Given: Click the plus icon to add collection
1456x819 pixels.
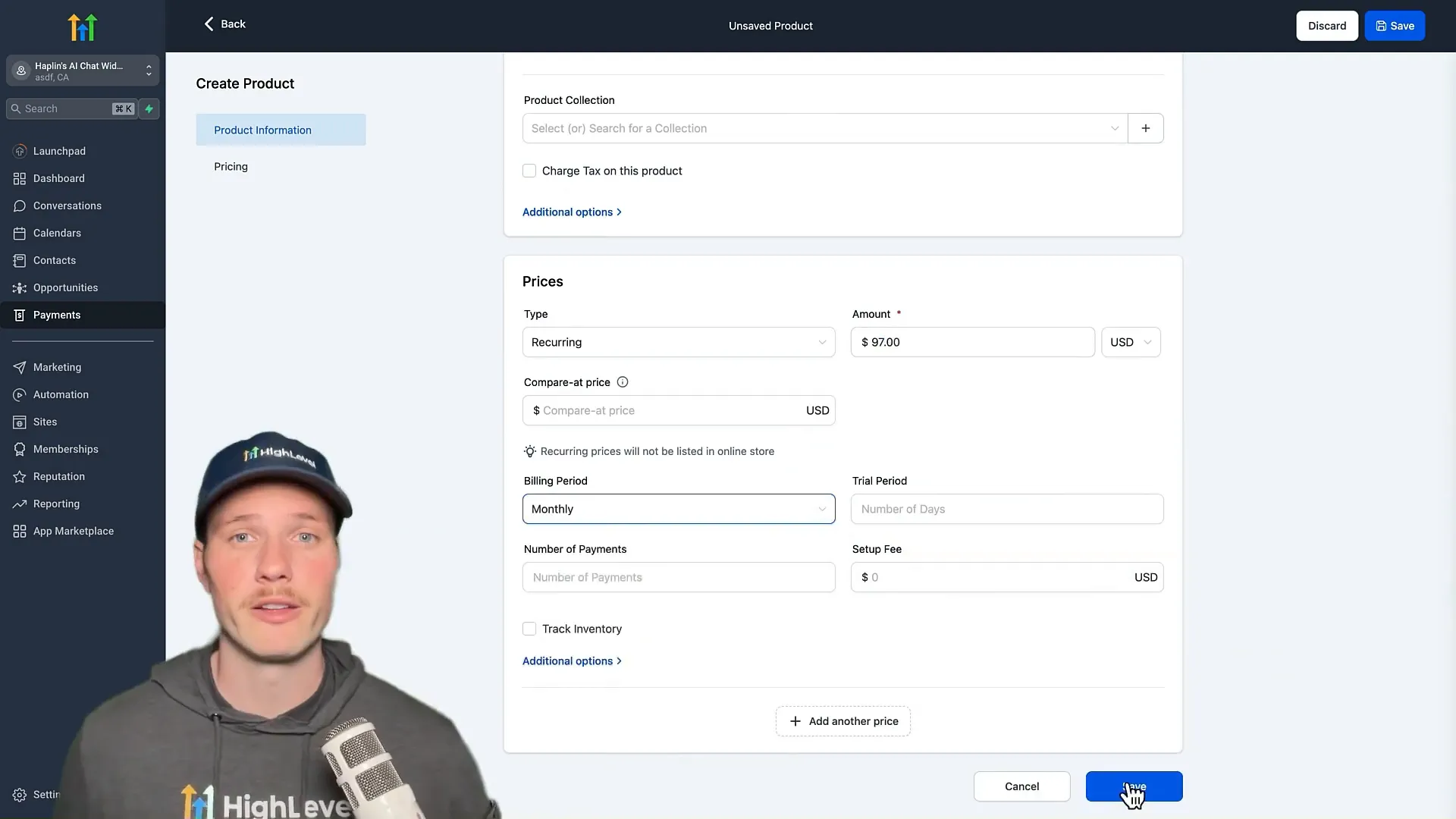Looking at the screenshot, I should click(x=1146, y=128).
